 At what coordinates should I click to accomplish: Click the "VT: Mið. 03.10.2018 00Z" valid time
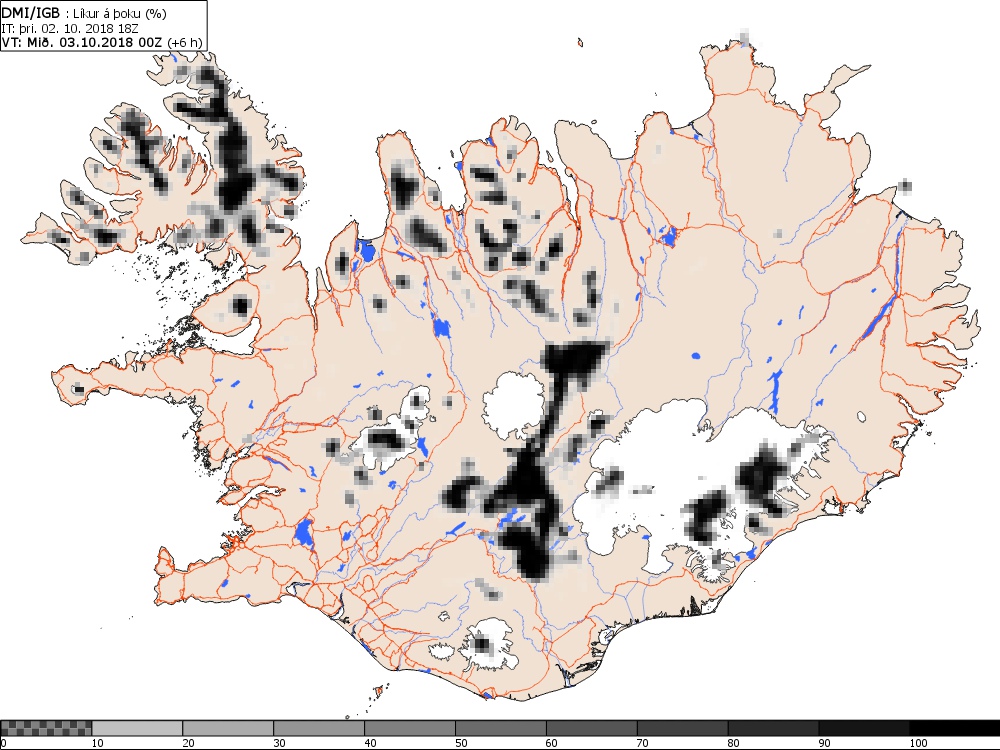[83, 42]
